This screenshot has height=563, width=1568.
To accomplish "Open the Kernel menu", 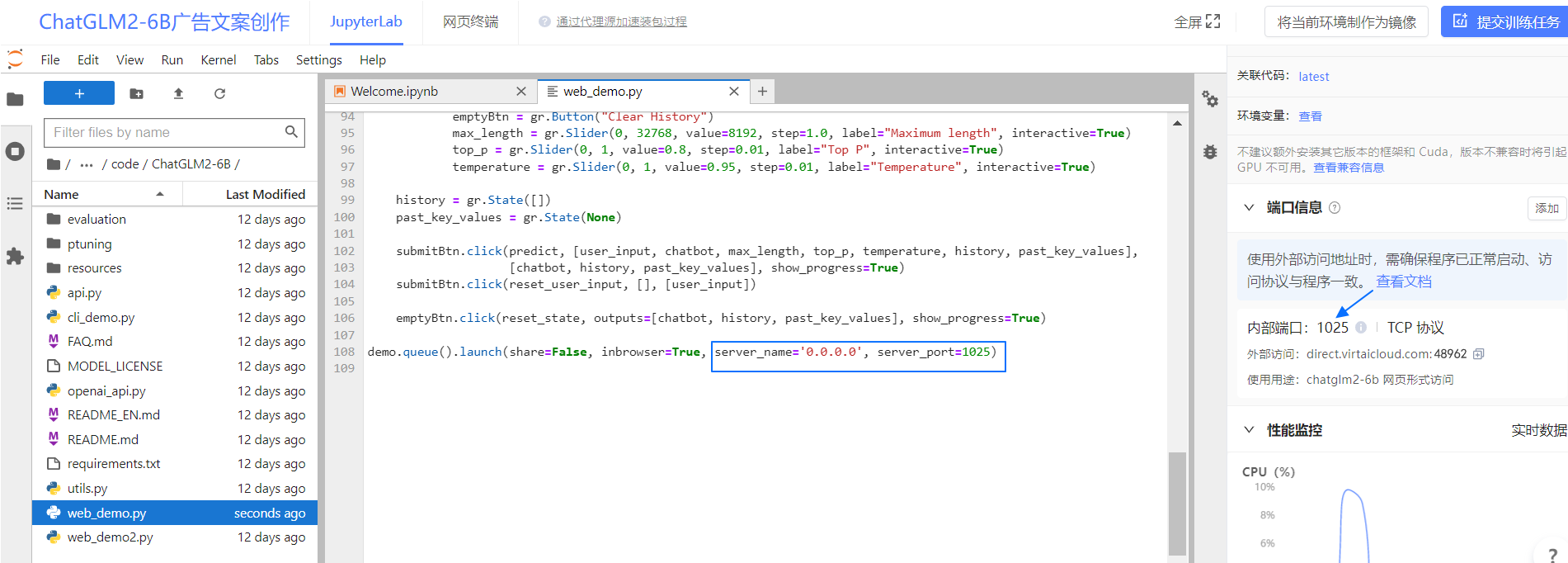I will [218, 59].
